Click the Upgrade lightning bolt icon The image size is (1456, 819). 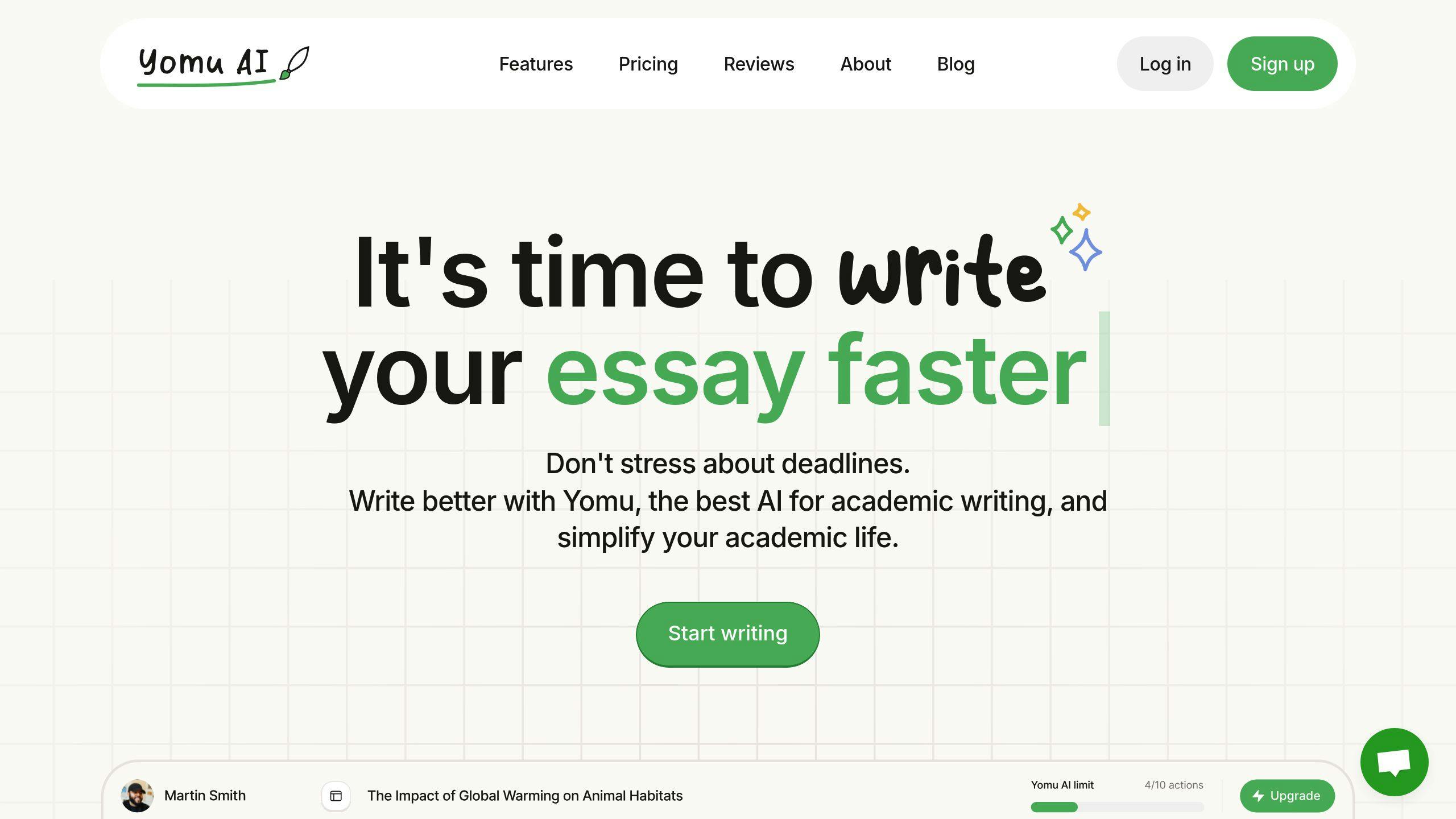click(x=1259, y=796)
